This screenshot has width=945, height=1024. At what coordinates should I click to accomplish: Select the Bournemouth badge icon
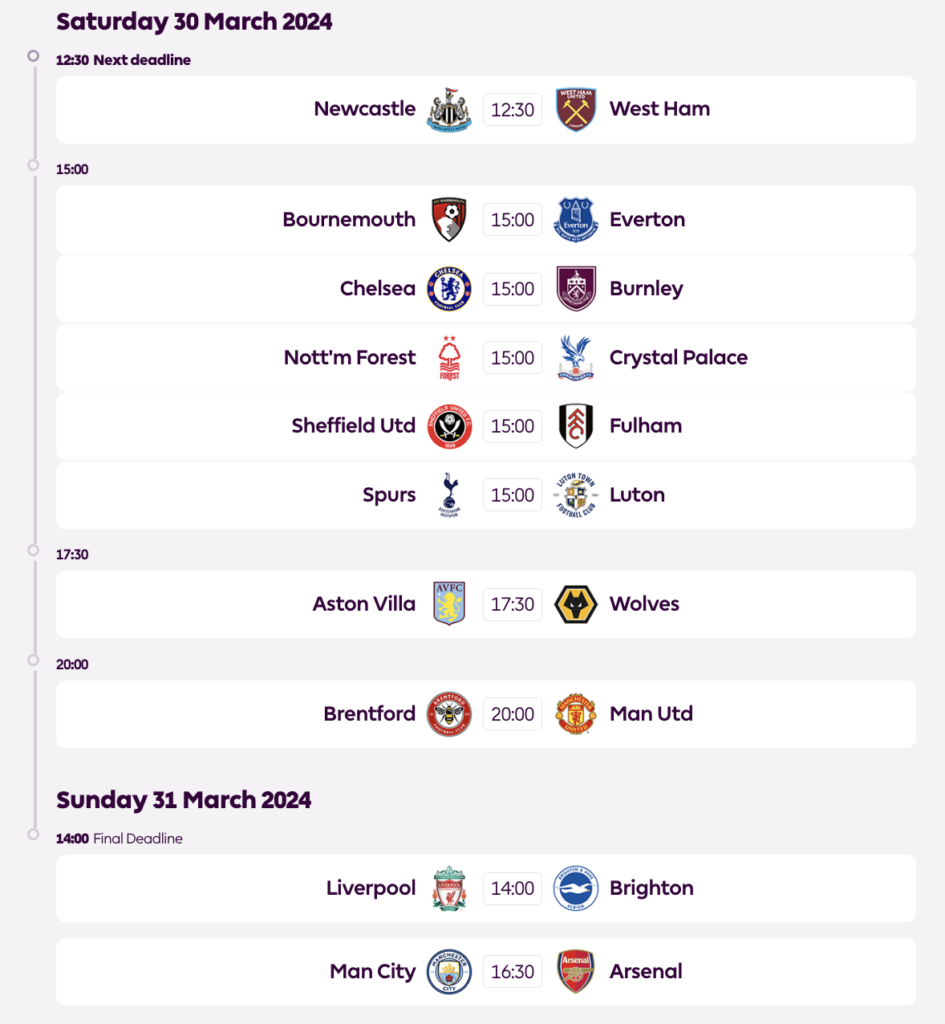[x=449, y=220]
